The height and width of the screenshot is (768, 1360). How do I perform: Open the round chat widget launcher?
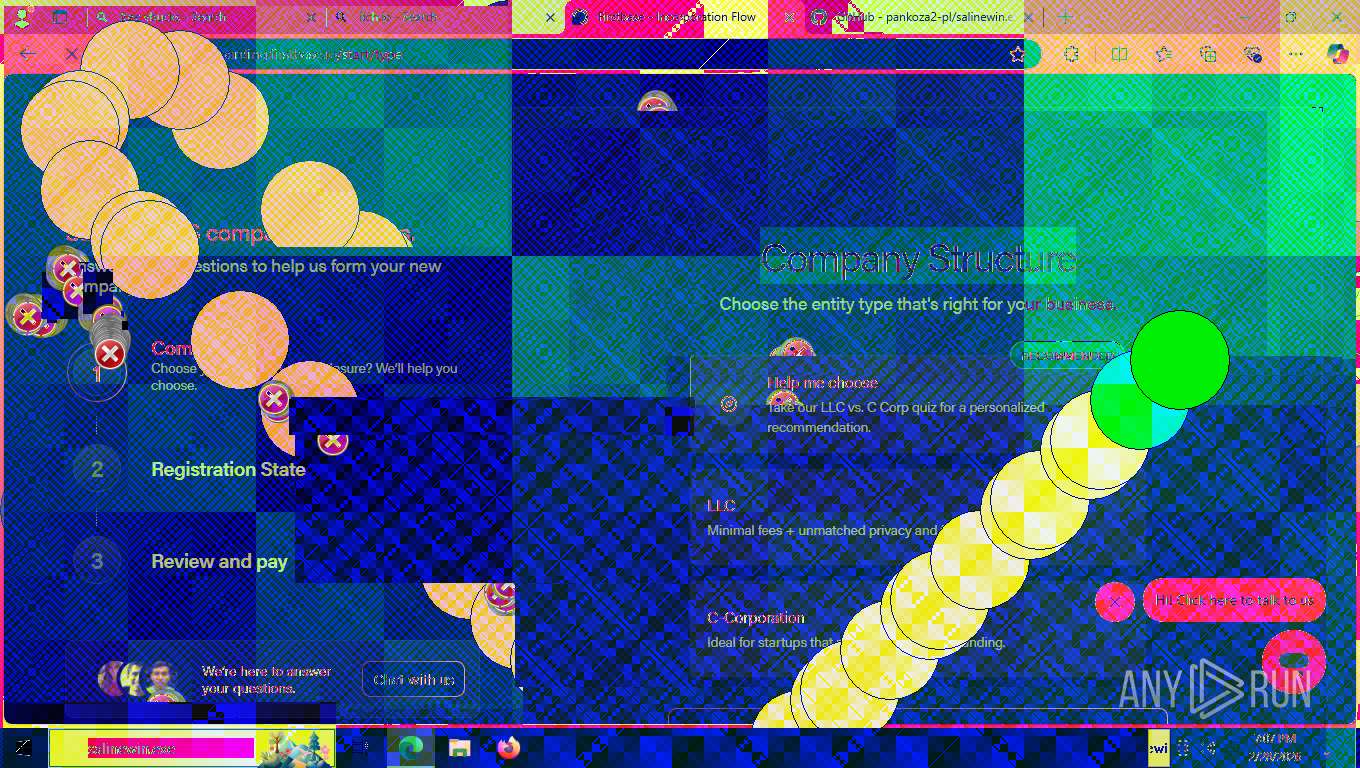click(1294, 661)
